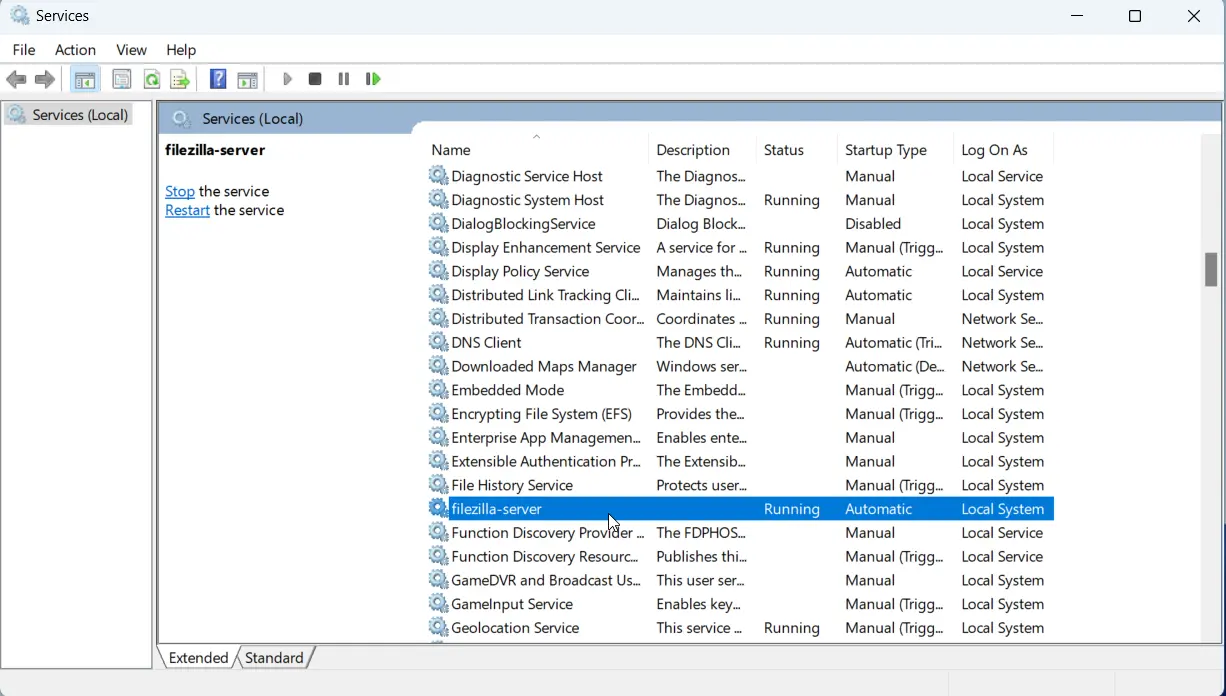The height and width of the screenshot is (696, 1226).
Task: Click the gear icon beside Diagnostic Service Host
Action: [438, 176]
